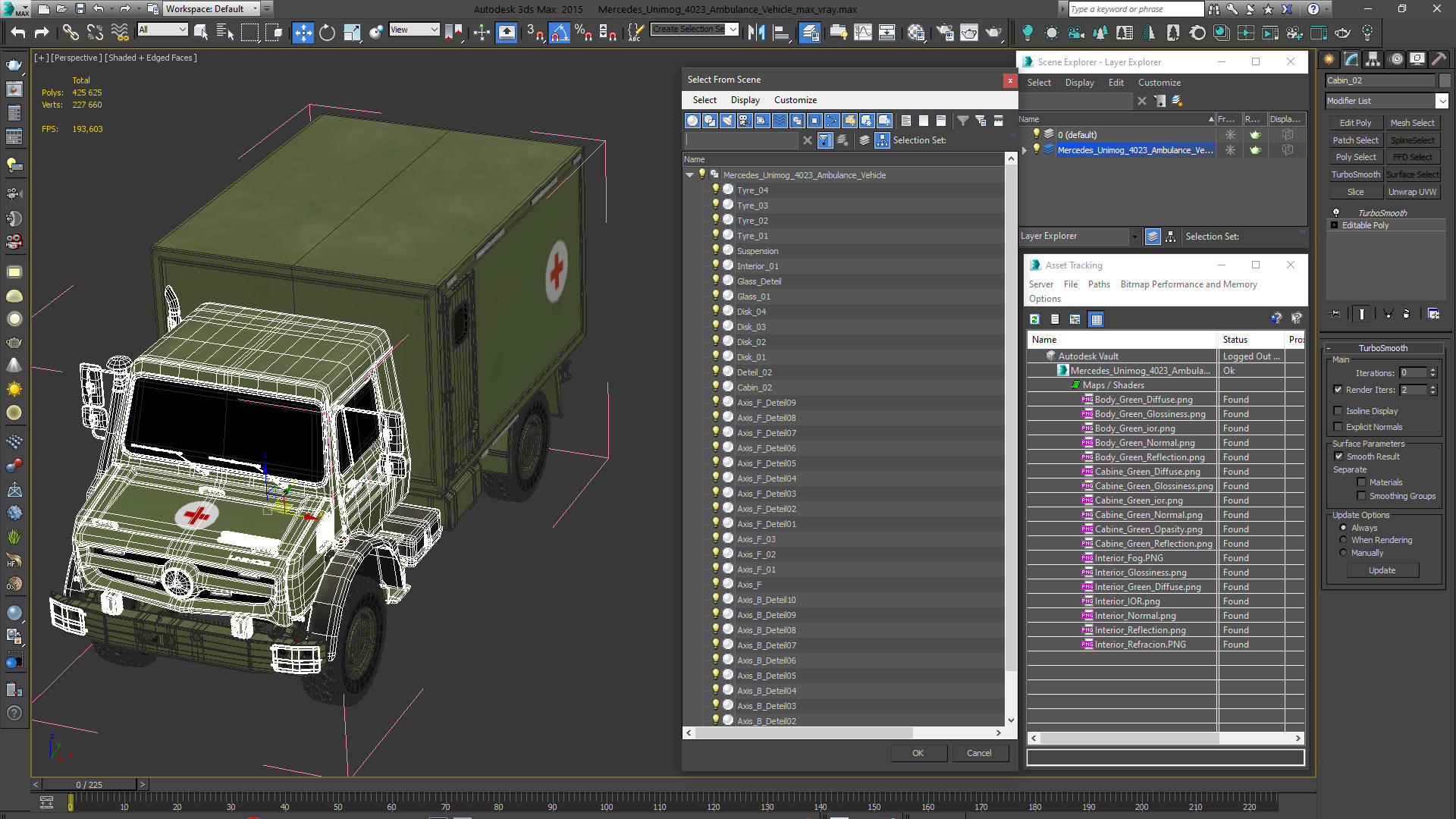This screenshot has height=819, width=1456.
Task: Open Customize menu in Select From Scene
Action: [x=795, y=100]
